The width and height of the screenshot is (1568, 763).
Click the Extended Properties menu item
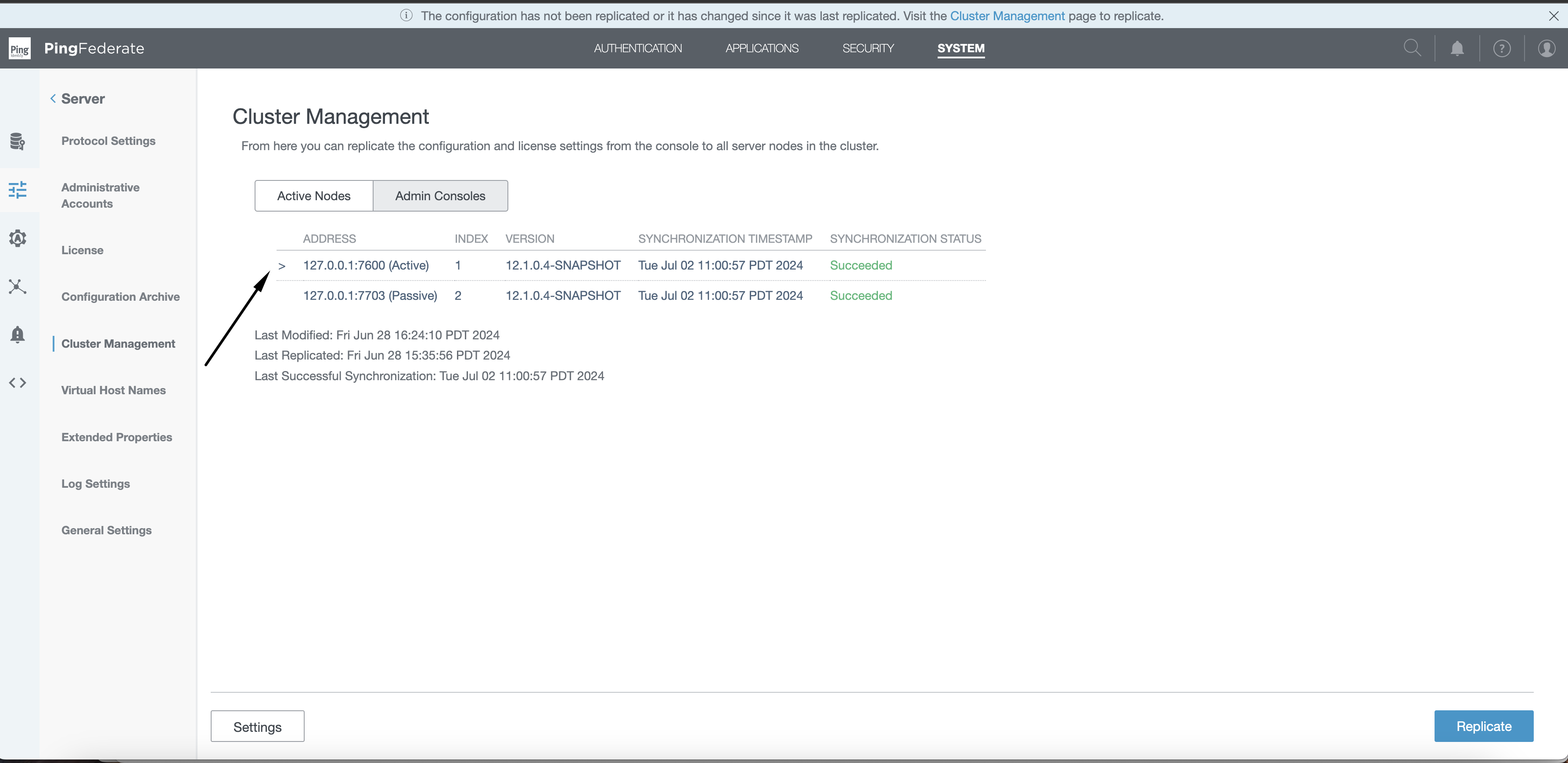click(116, 436)
